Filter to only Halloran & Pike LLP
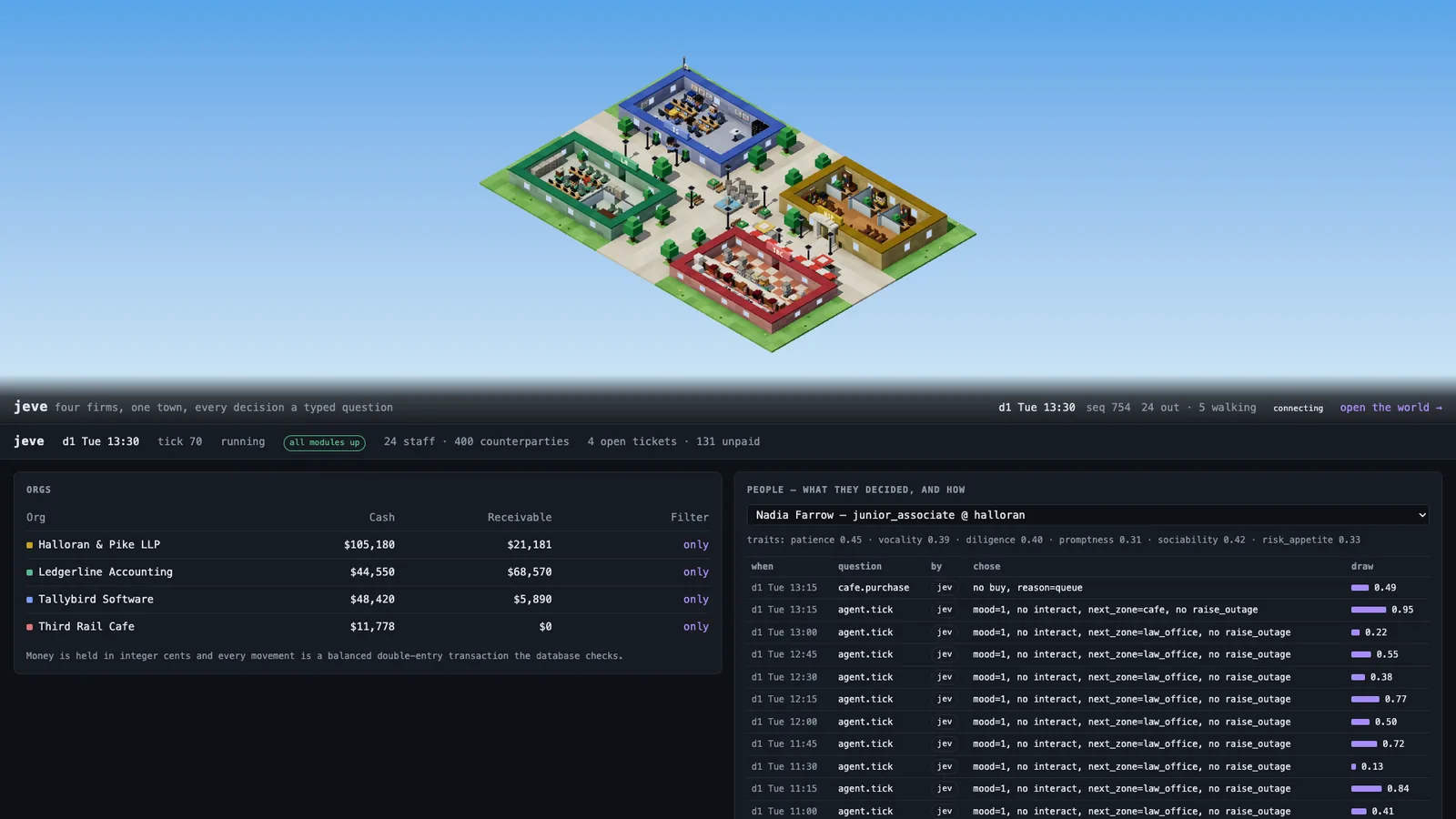 pos(695,545)
